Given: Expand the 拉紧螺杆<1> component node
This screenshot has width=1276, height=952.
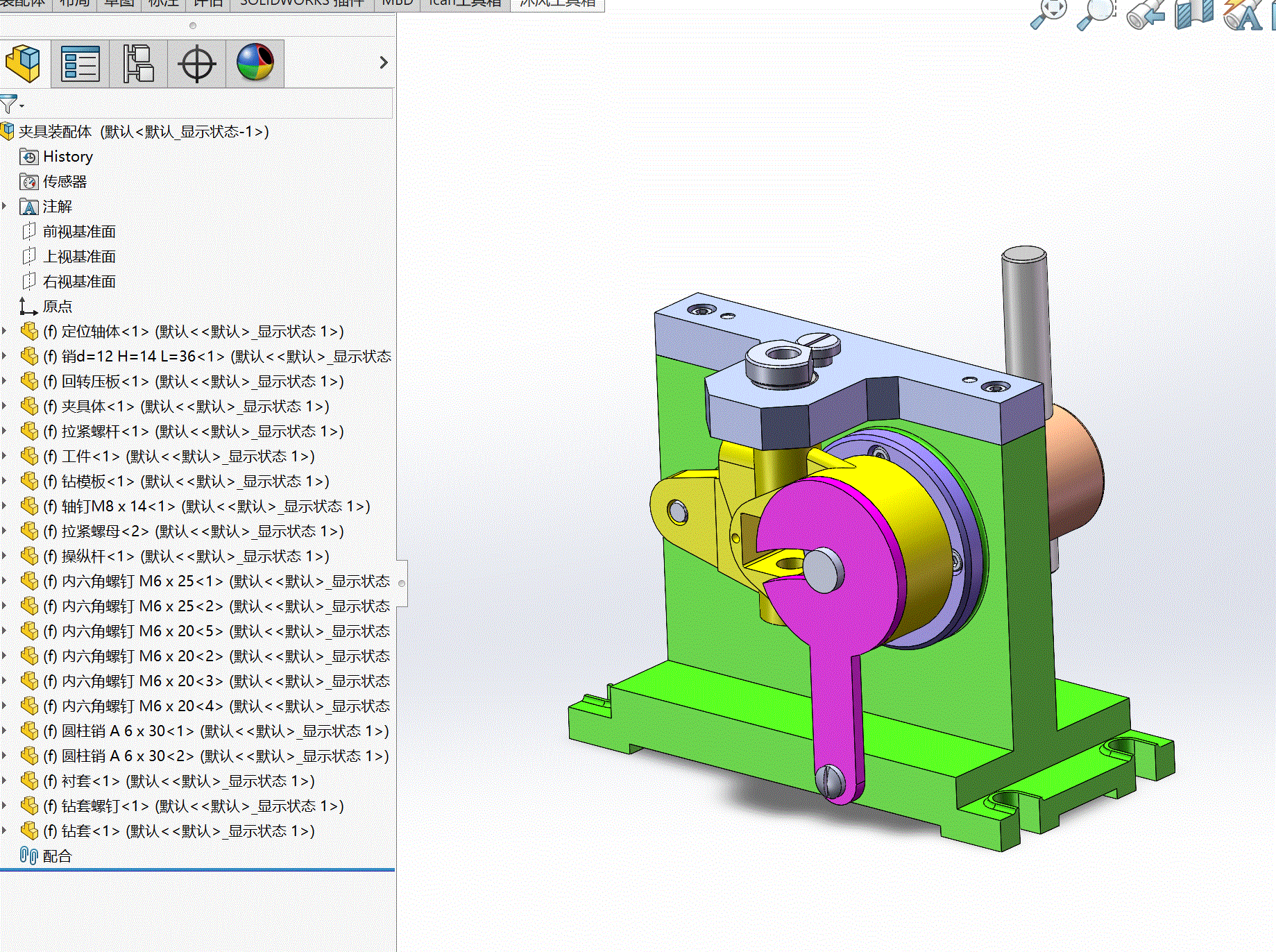Looking at the screenshot, I should (x=4, y=431).
